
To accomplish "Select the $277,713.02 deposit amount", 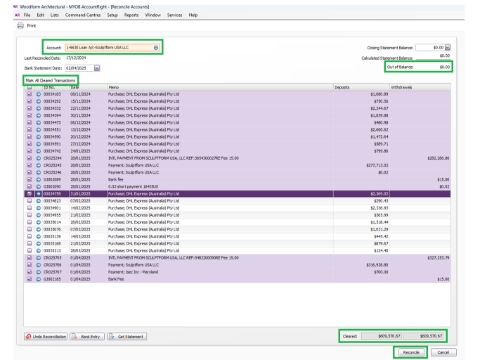I will 377,165.
